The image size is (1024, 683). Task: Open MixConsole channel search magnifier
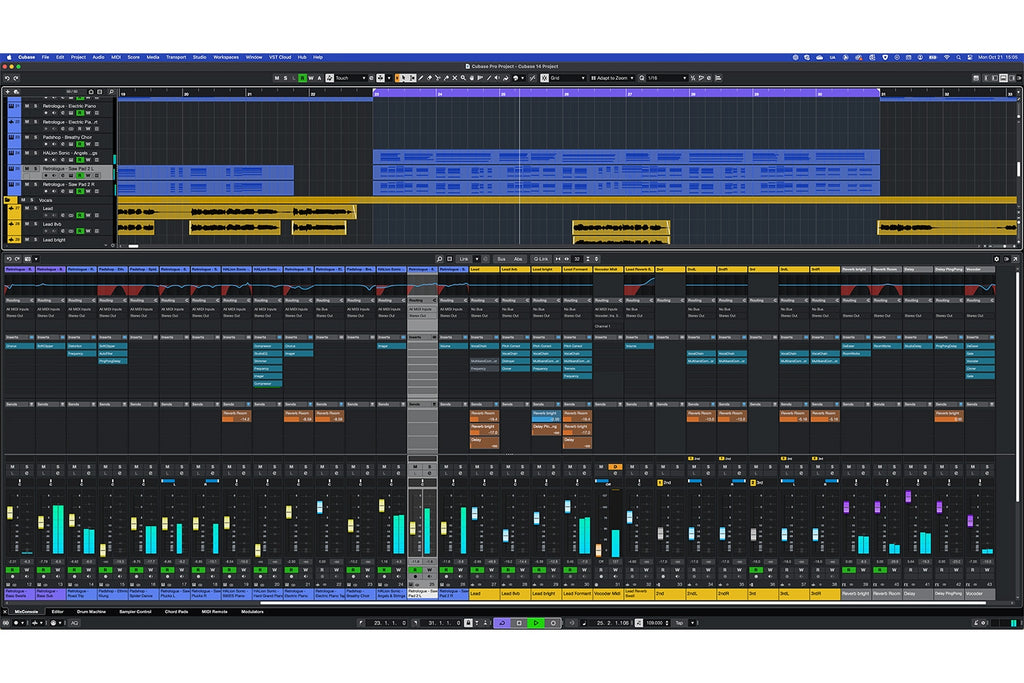439,259
